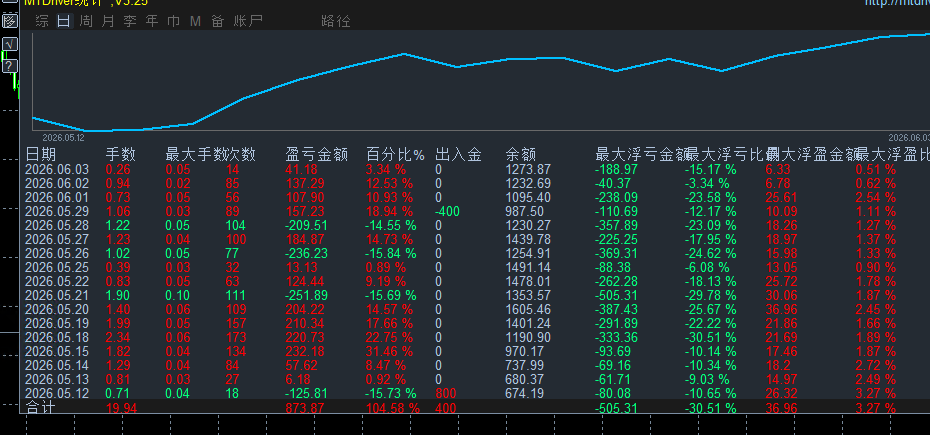Click the -188.97 floating loss value

pos(616,169)
